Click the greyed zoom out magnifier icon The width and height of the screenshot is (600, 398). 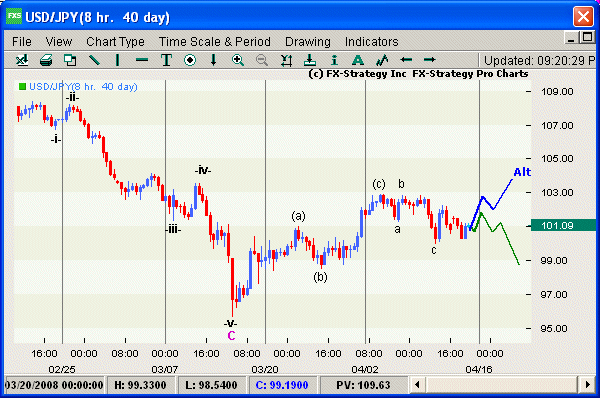(x=262, y=60)
